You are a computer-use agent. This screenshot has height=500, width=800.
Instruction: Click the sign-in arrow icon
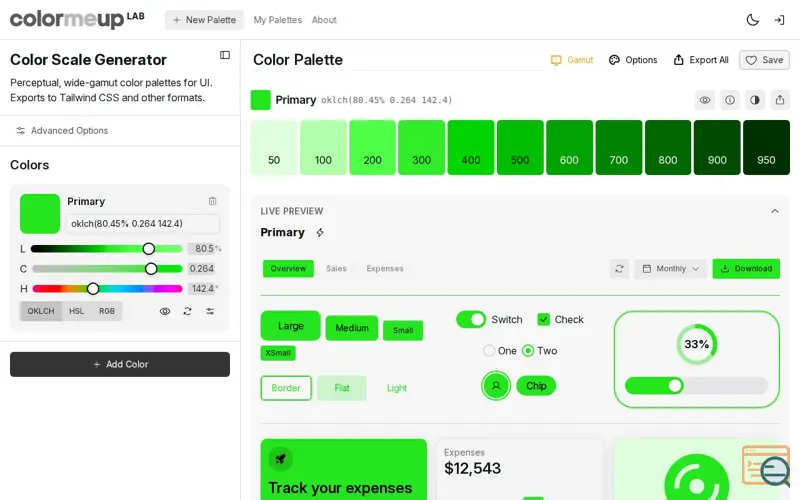(779, 20)
